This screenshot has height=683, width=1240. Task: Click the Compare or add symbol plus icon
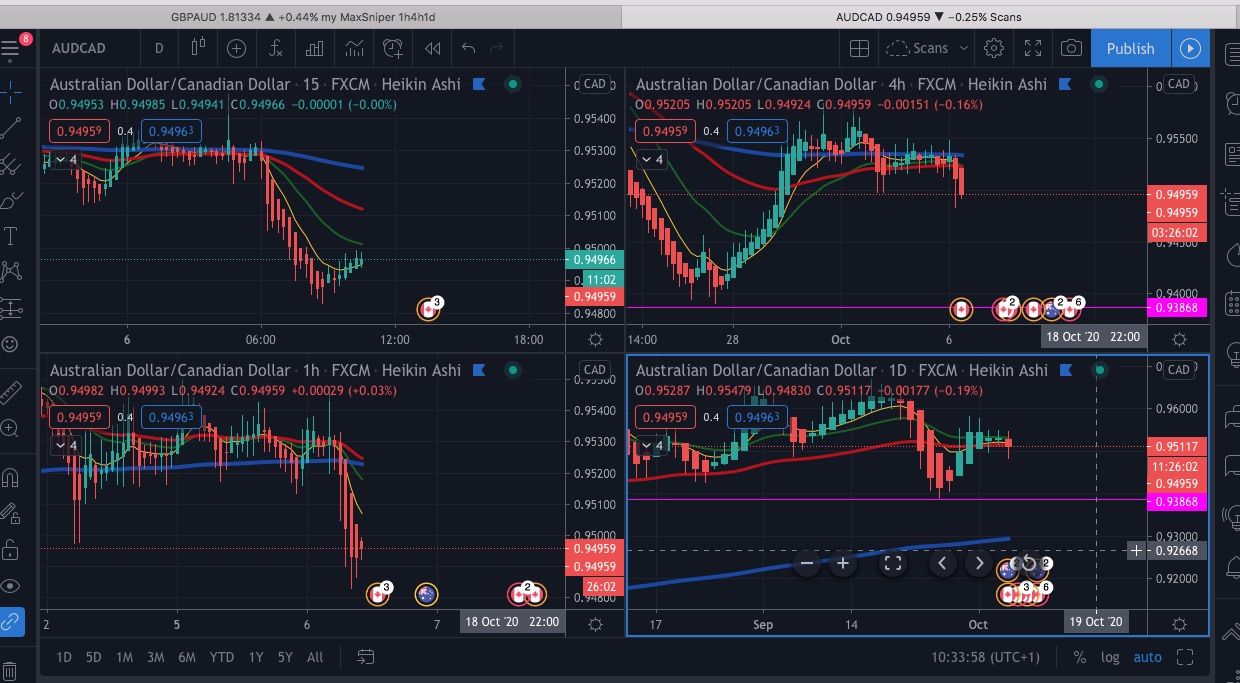tap(236, 48)
